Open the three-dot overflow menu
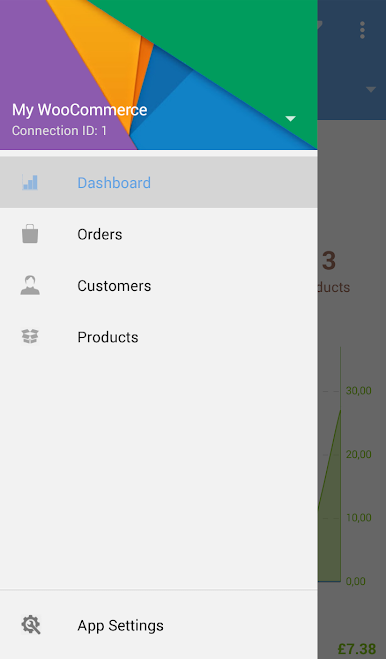386x659 pixels. click(x=362, y=30)
